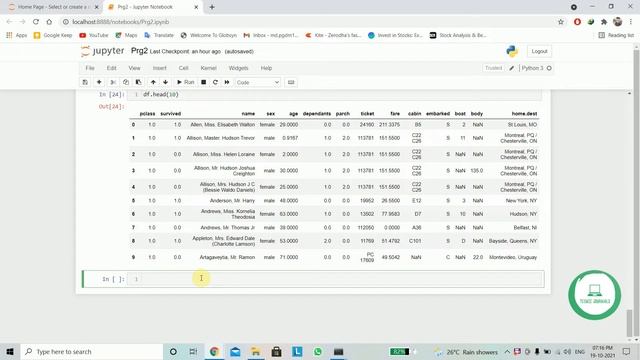Open the notification center icon
The width and height of the screenshot is (640, 360).
[x=627, y=351]
